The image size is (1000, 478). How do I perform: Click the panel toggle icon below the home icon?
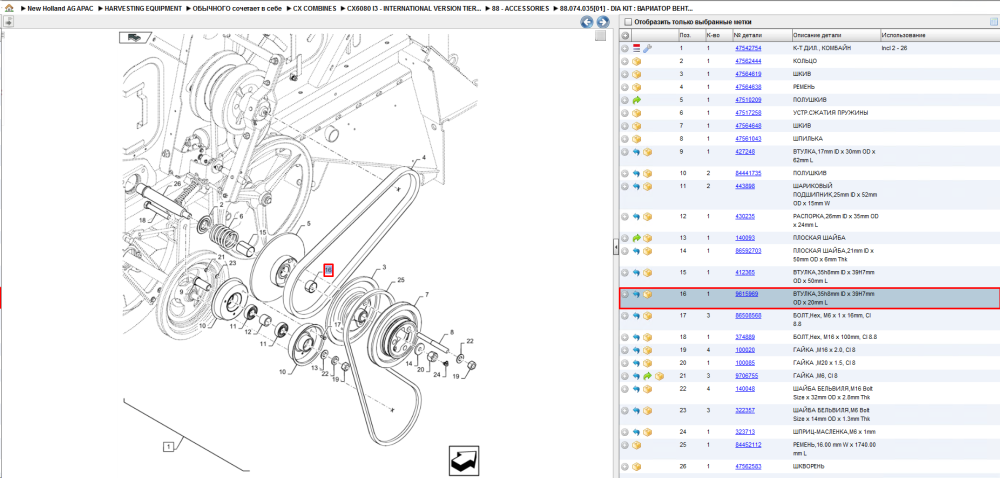tap(9, 22)
